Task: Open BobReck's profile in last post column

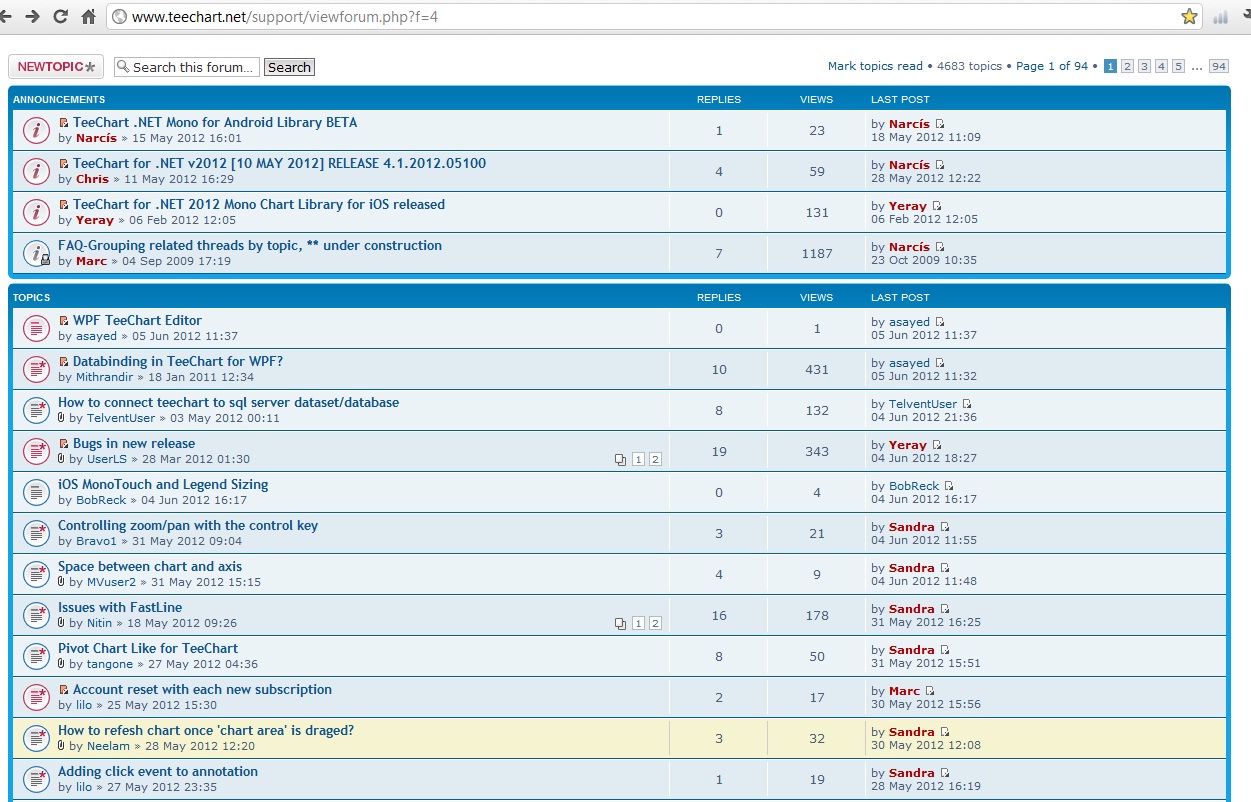Action: tap(914, 486)
